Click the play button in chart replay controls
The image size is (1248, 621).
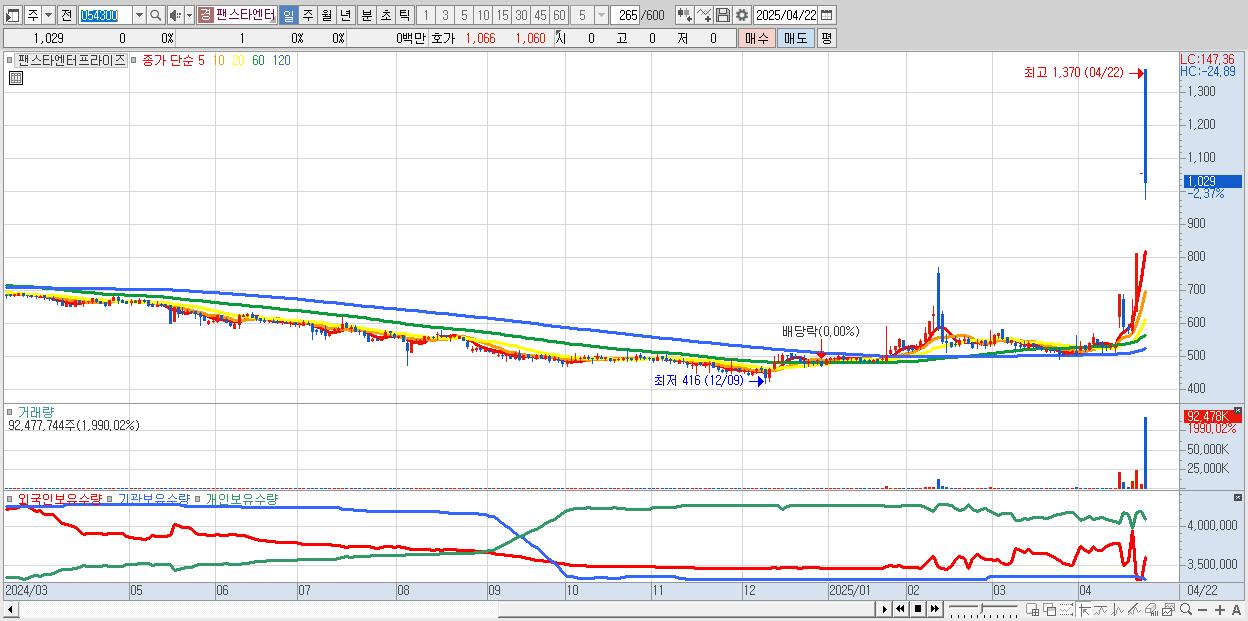pos(885,609)
